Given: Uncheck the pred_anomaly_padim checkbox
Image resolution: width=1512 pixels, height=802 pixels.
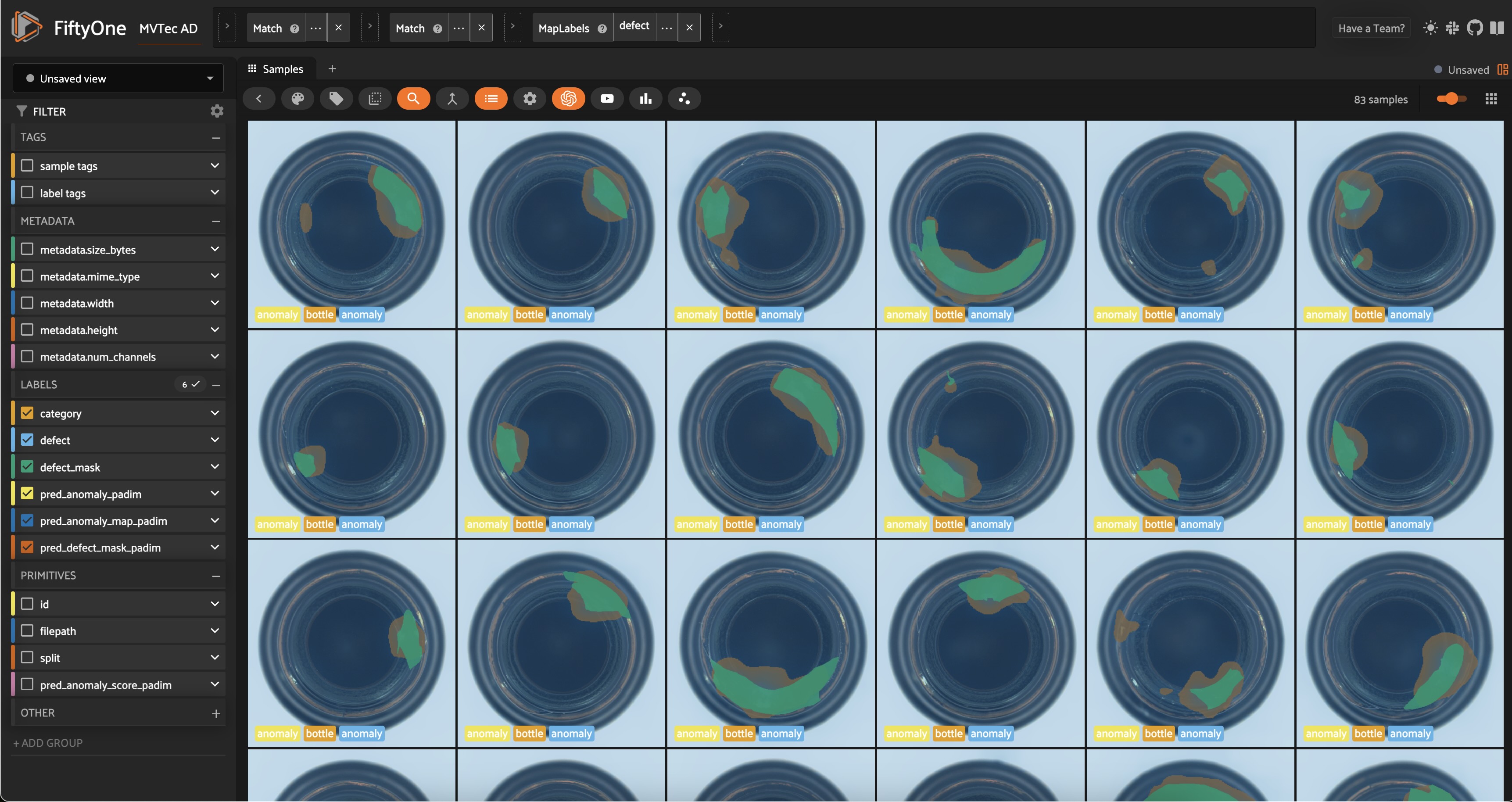Looking at the screenshot, I should [27, 494].
